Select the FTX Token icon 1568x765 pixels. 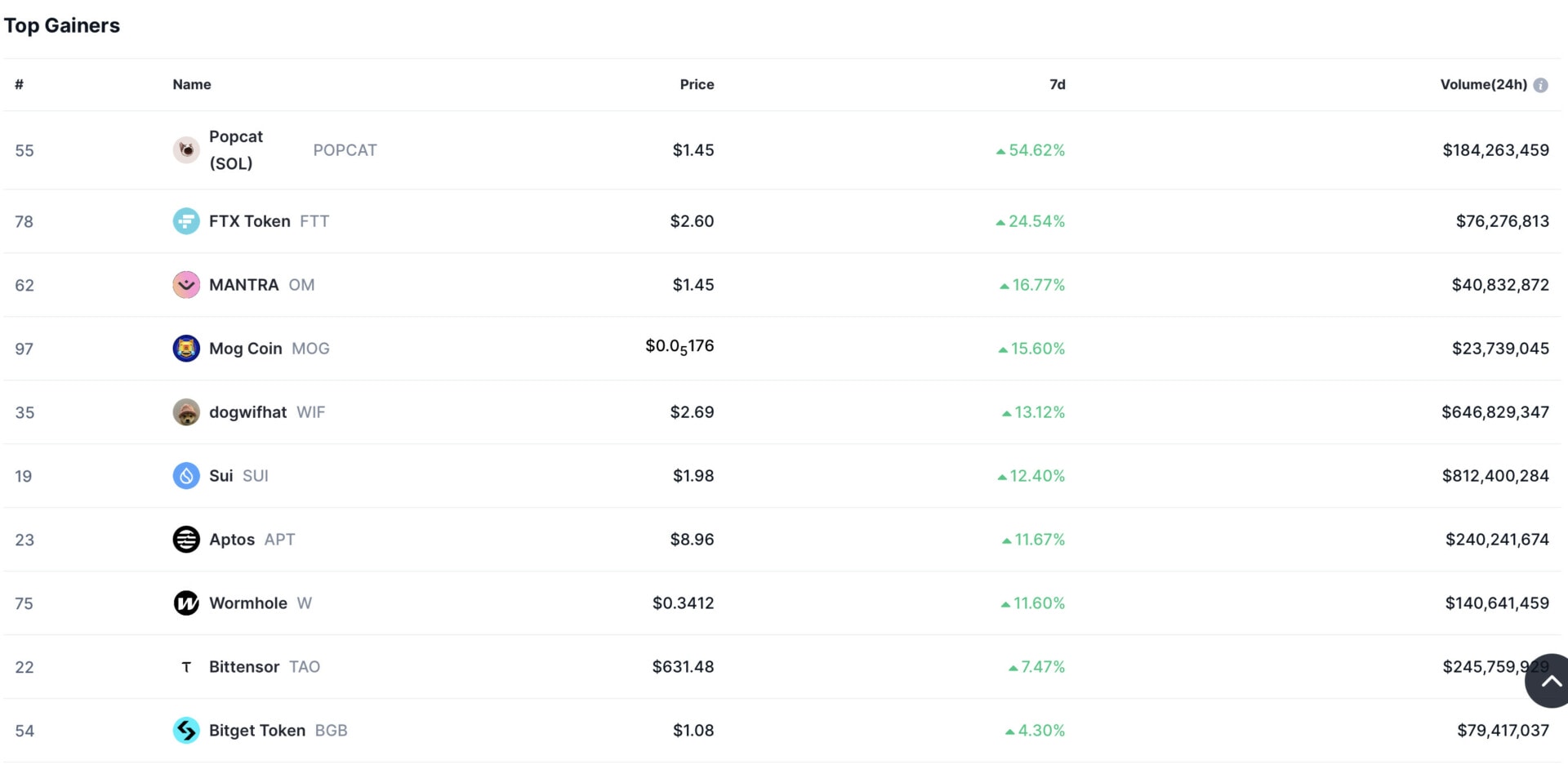click(186, 220)
